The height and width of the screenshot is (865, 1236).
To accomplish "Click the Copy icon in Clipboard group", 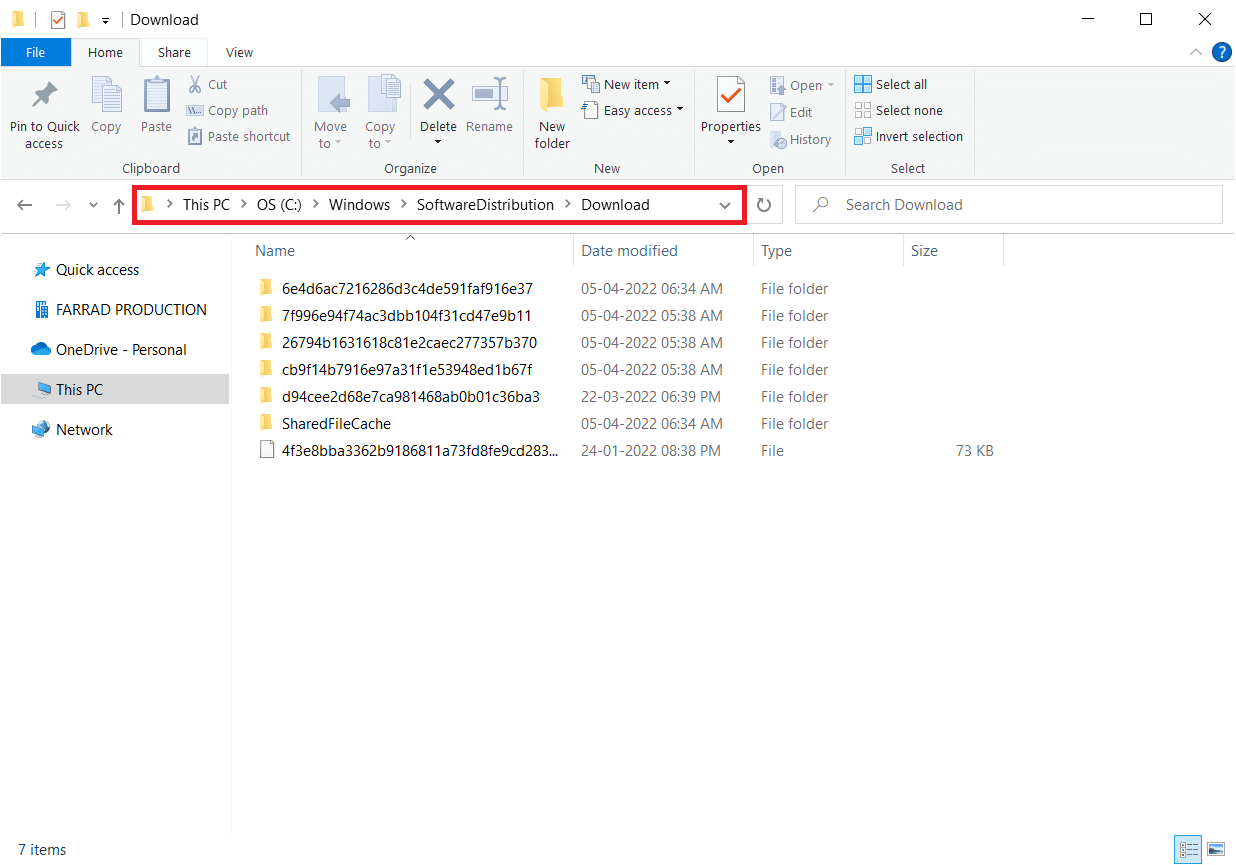I will click(106, 95).
